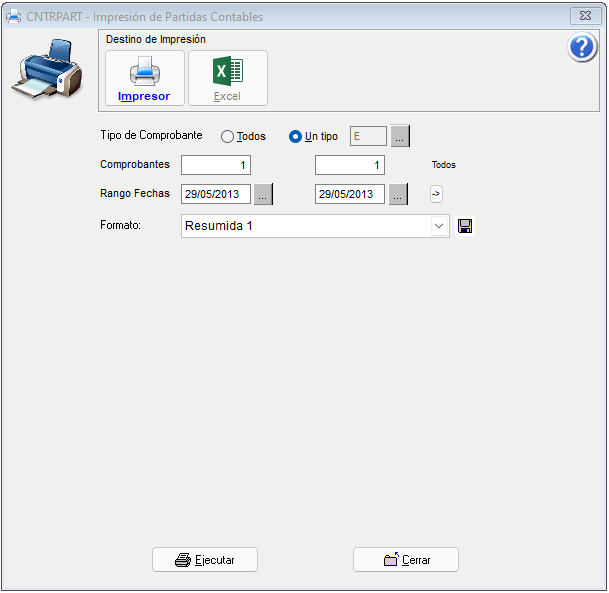Click the large printer image
Screen dimensions: 609x593
tap(48, 70)
